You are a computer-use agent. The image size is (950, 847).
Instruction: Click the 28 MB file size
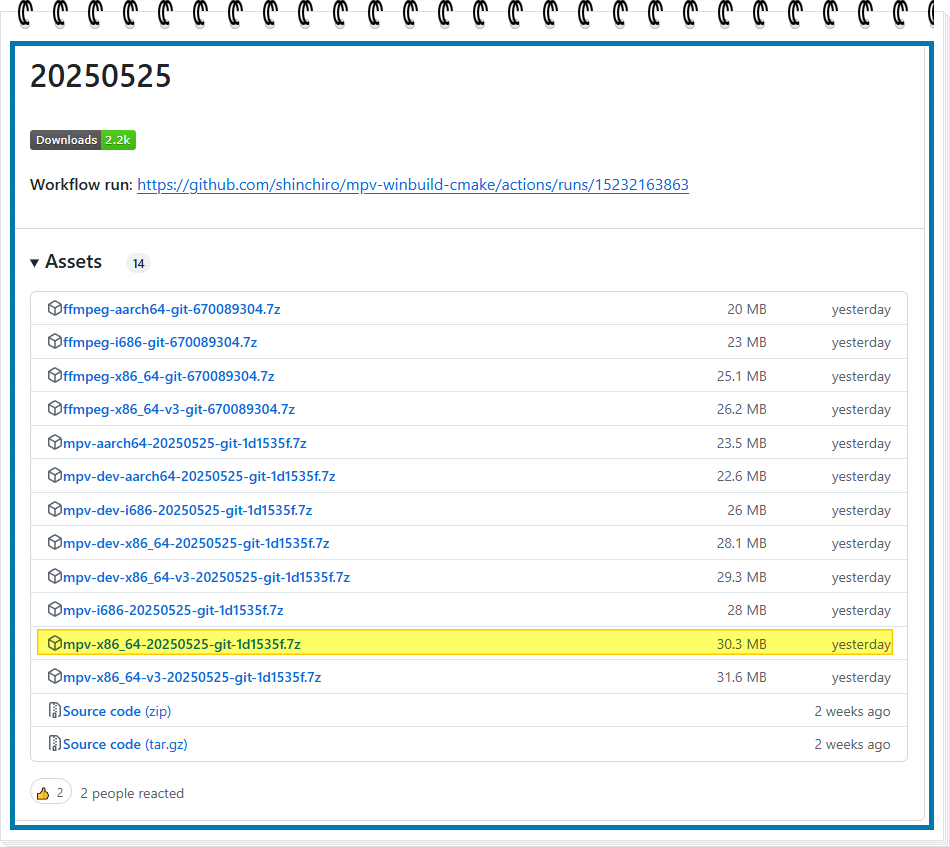(747, 610)
